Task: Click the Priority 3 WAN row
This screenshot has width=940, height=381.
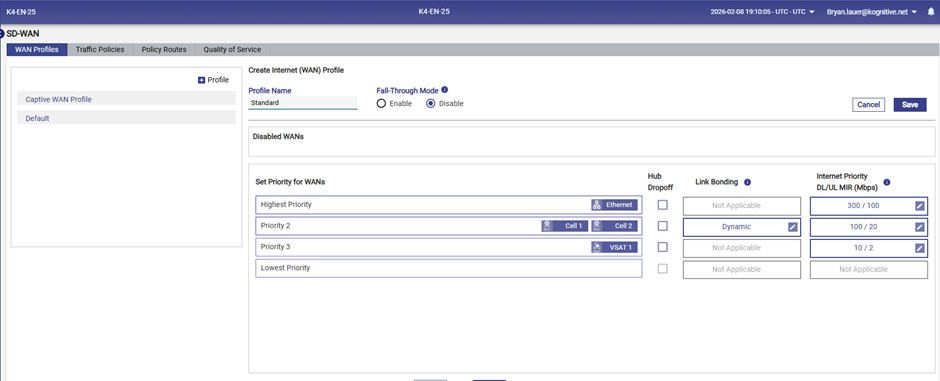Action: pos(448,247)
